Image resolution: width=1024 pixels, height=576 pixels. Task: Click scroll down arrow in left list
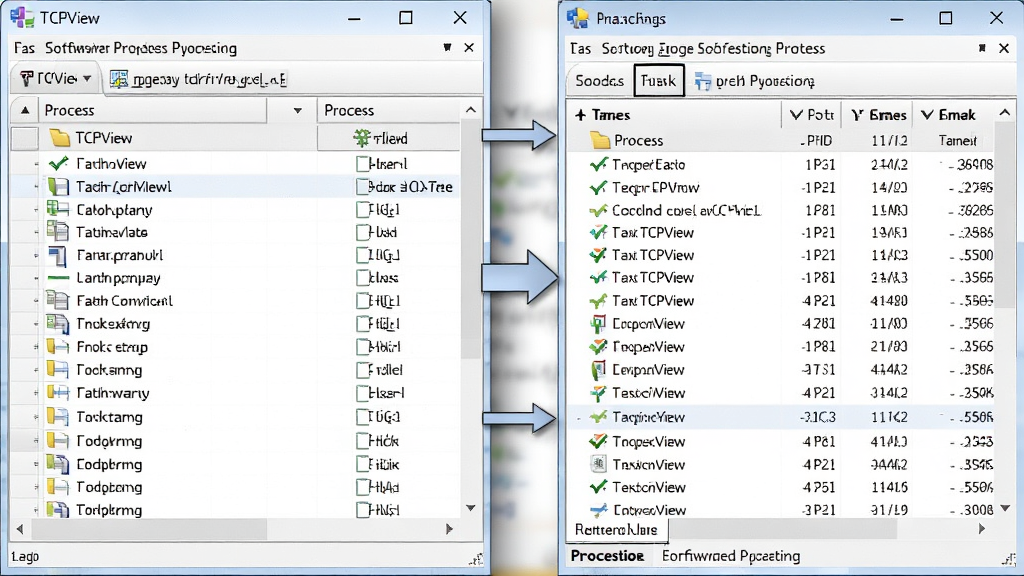(470, 508)
